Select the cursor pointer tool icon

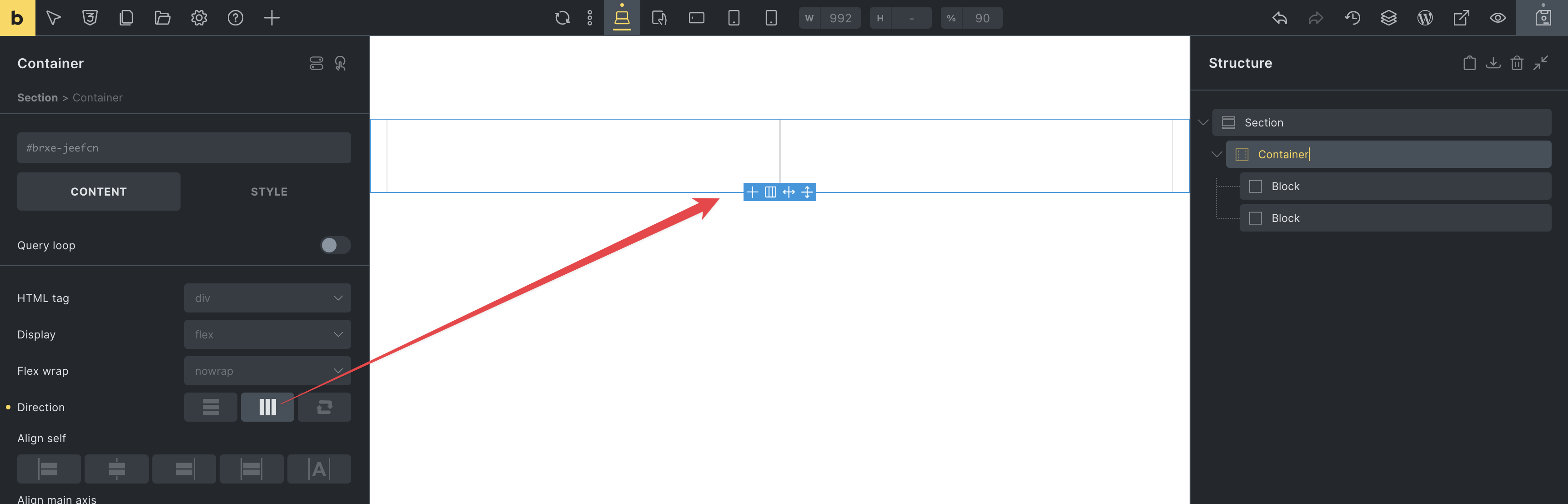tap(54, 18)
